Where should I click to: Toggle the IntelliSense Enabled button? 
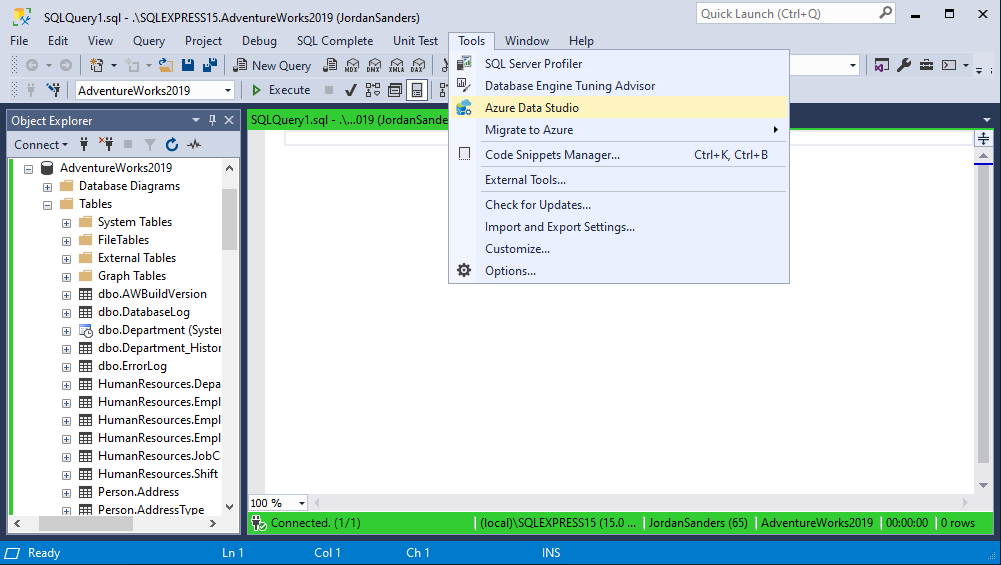[417, 90]
